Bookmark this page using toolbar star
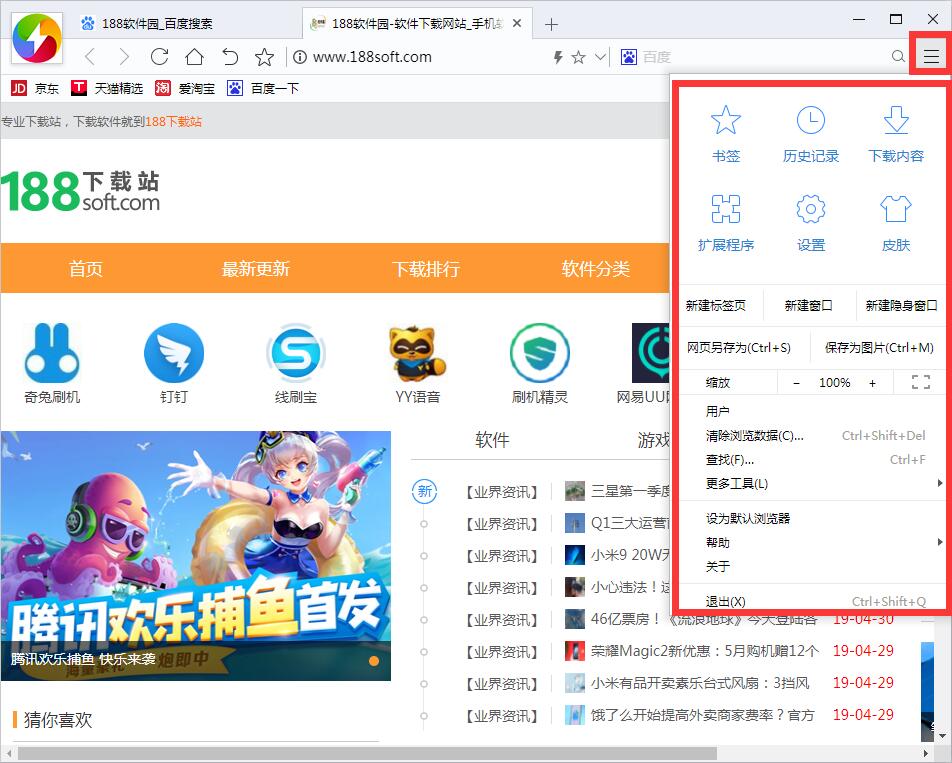This screenshot has width=952, height=763. click(264, 57)
